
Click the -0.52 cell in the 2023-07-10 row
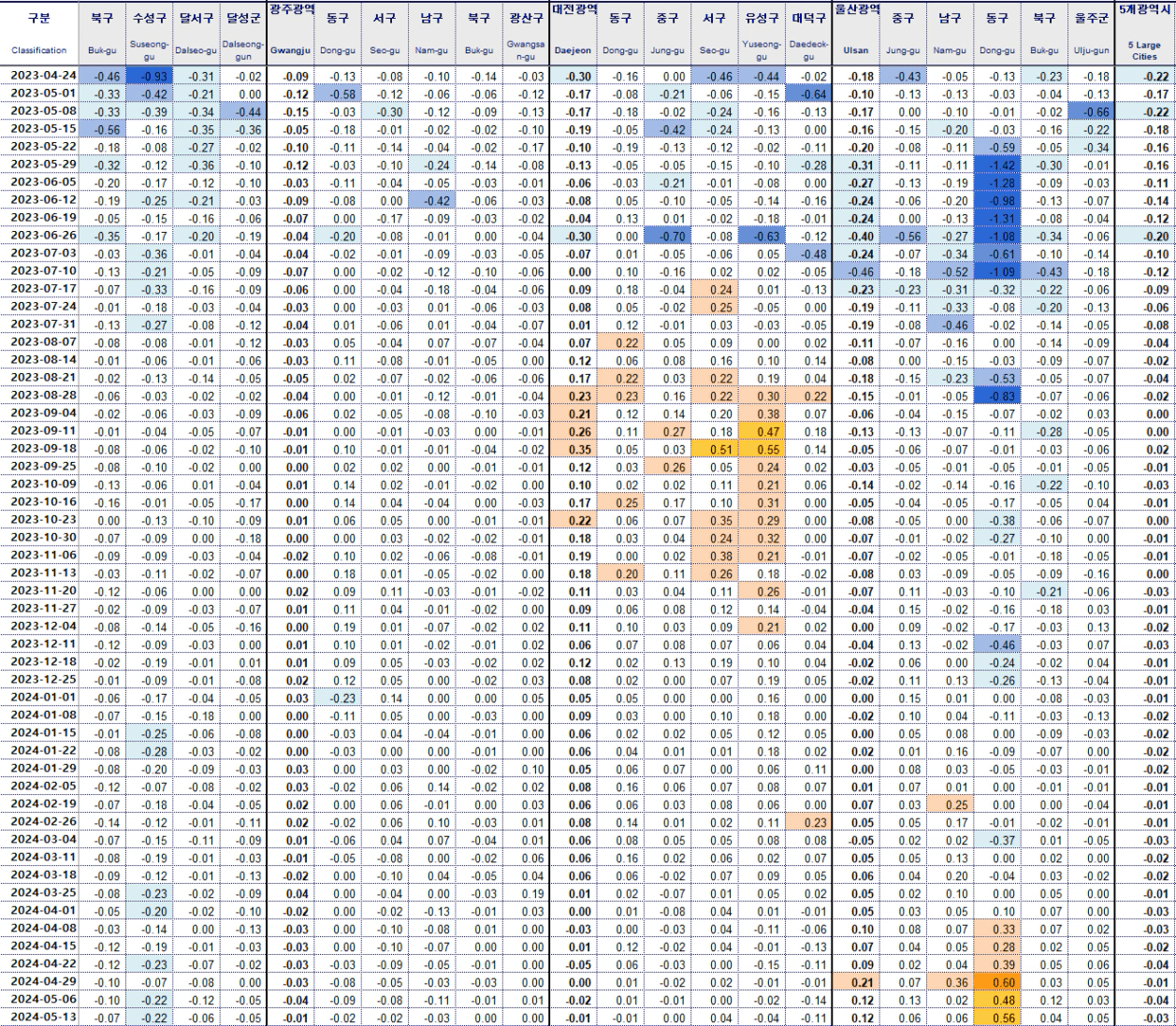(x=950, y=271)
